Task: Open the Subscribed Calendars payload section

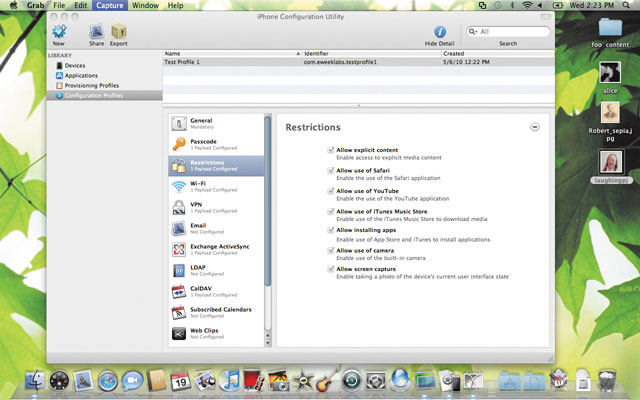Action: [216, 313]
